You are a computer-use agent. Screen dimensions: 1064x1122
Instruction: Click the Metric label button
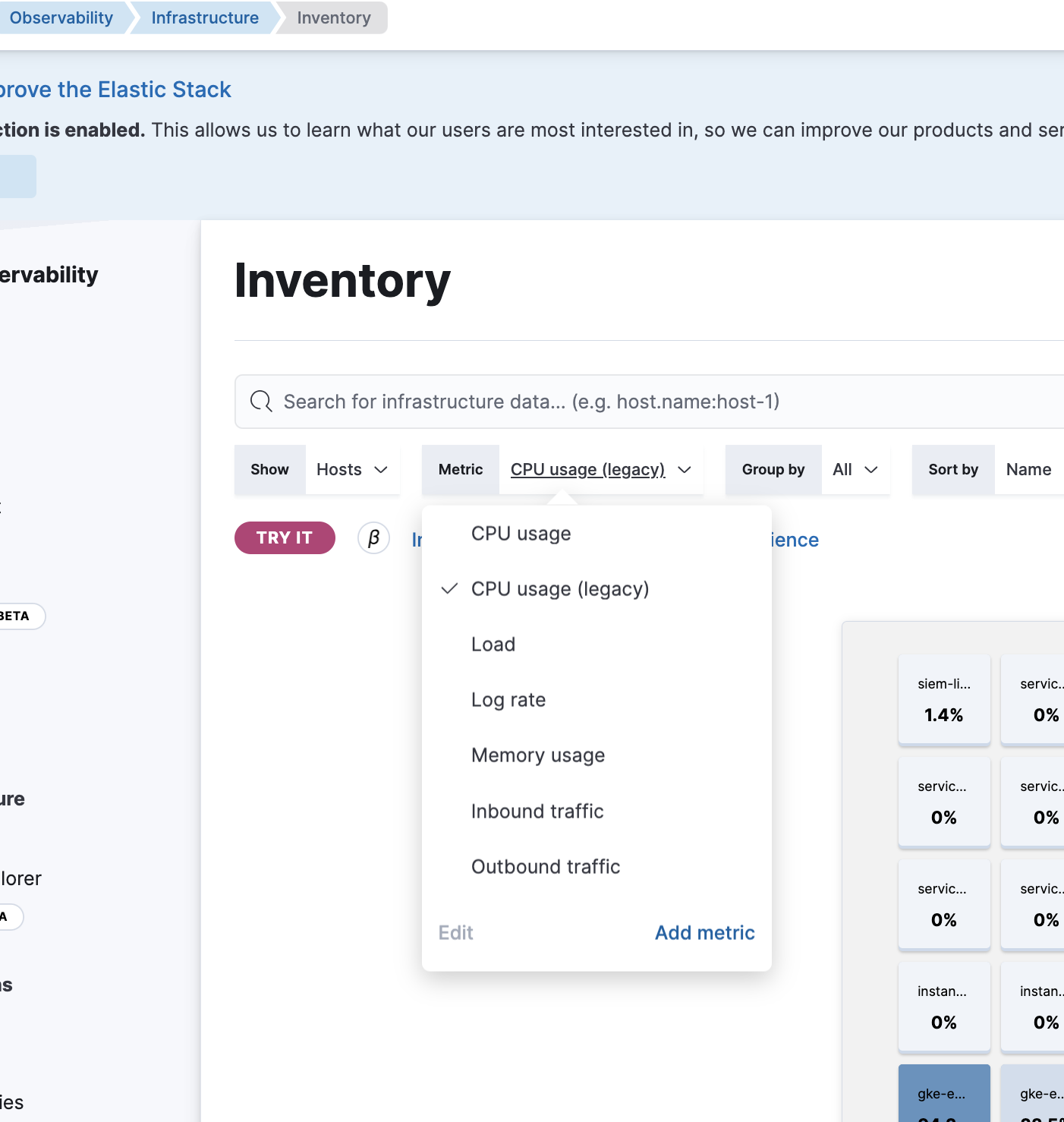(x=461, y=470)
